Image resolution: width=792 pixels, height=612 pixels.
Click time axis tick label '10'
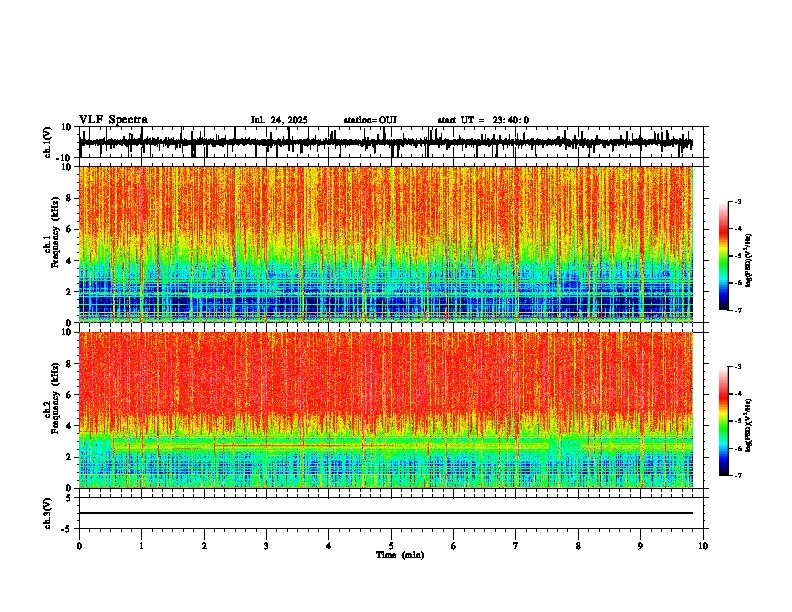[703, 545]
